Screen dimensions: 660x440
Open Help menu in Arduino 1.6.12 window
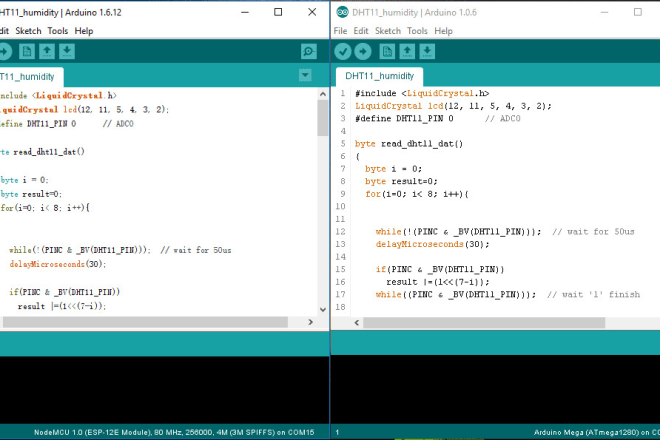(84, 31)
